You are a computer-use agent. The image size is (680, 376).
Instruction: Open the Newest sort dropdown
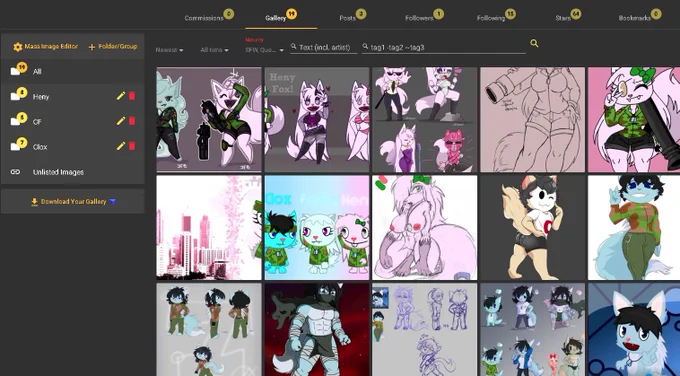click(169, 50)
